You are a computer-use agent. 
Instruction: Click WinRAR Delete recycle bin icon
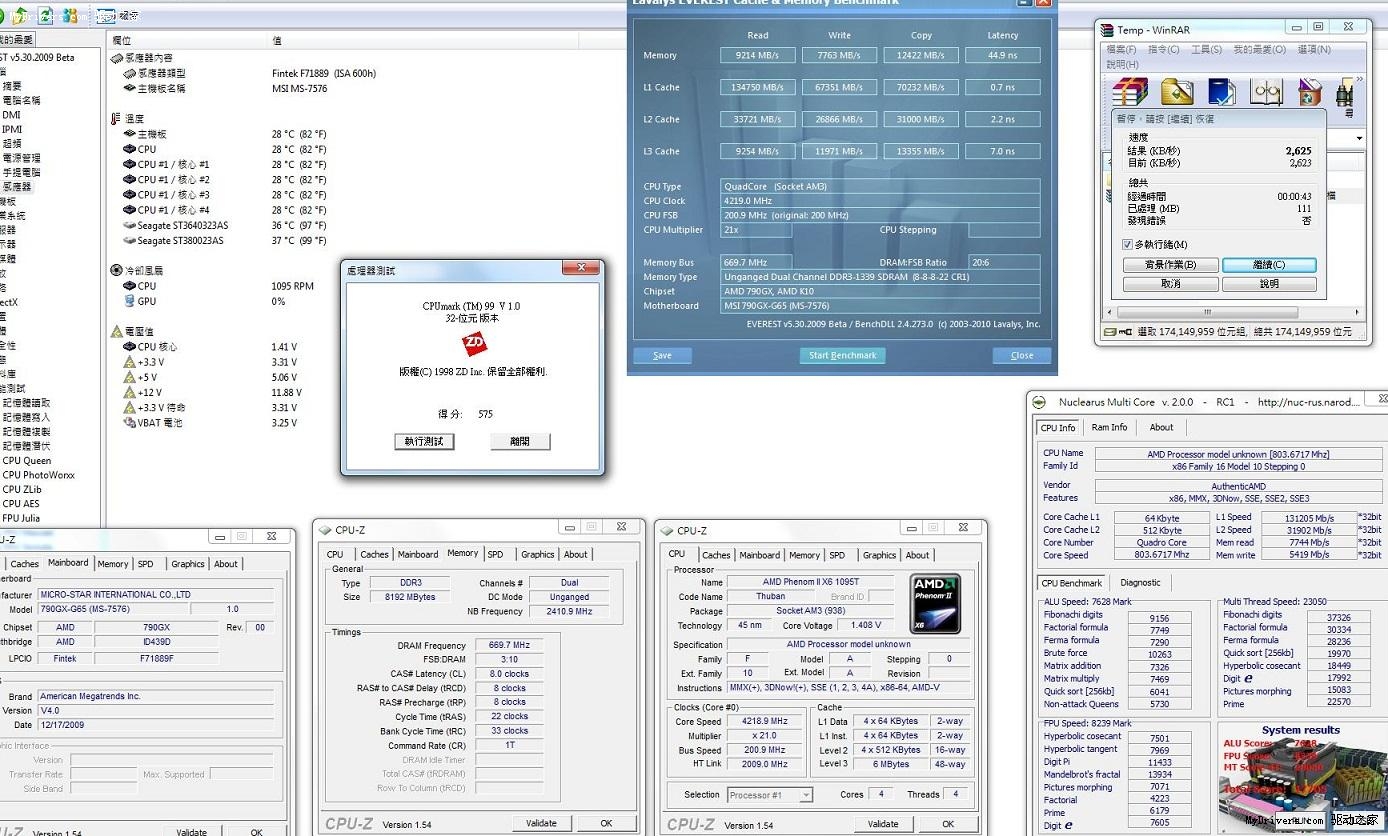(1311, 92)
